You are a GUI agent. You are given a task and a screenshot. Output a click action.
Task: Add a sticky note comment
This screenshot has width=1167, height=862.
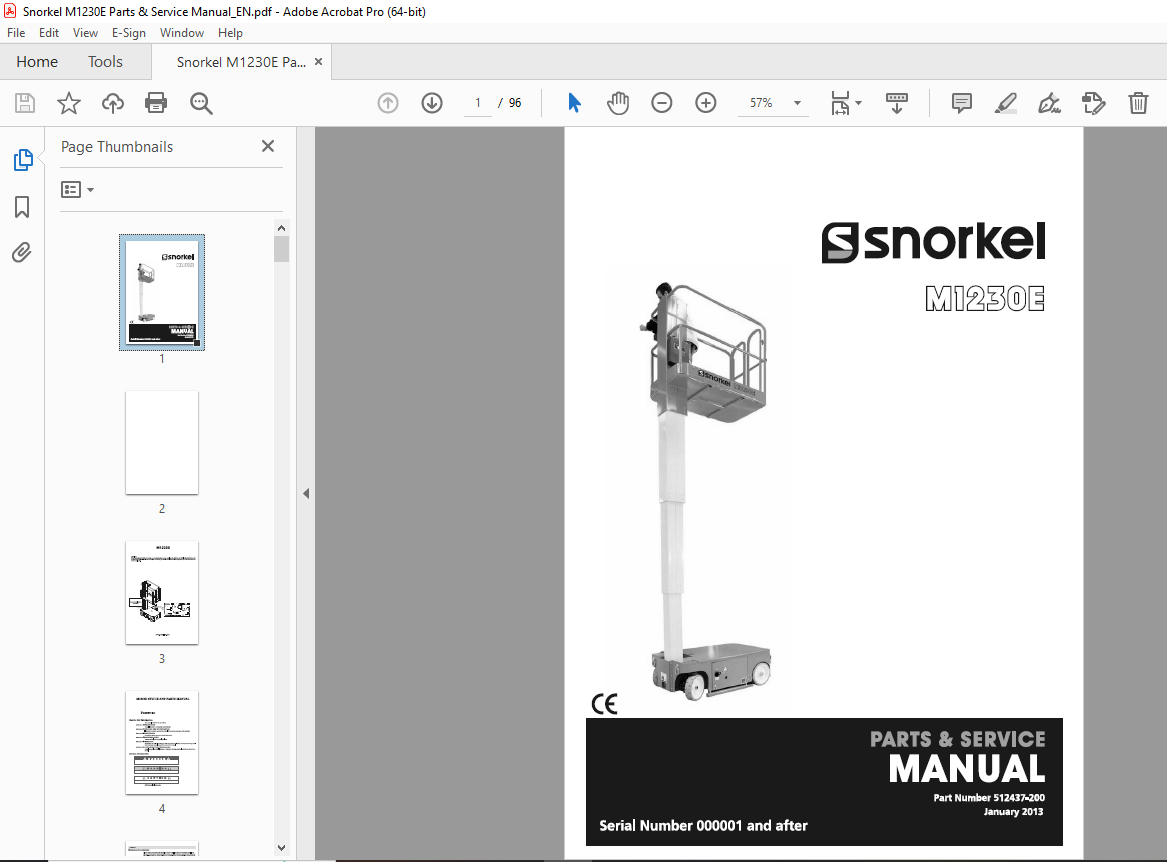(962, 103)
